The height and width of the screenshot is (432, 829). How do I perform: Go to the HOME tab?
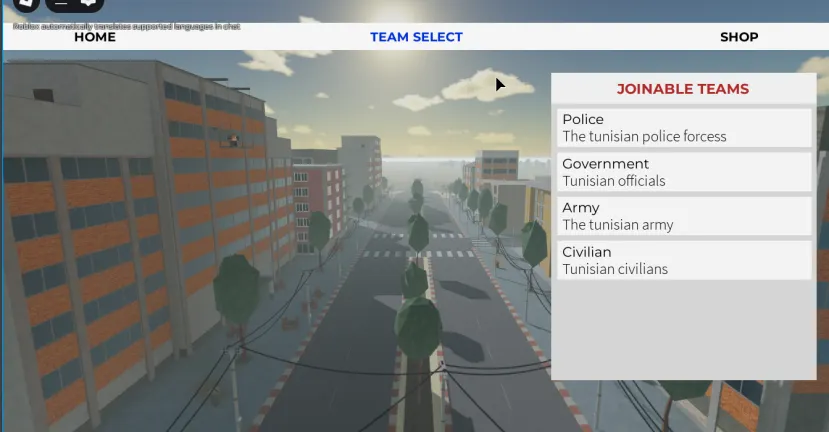point(95,37)
